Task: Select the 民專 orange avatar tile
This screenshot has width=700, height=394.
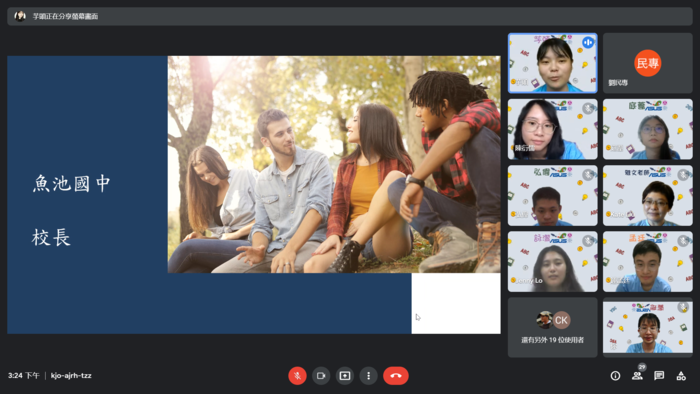Action: coord(648,63)
